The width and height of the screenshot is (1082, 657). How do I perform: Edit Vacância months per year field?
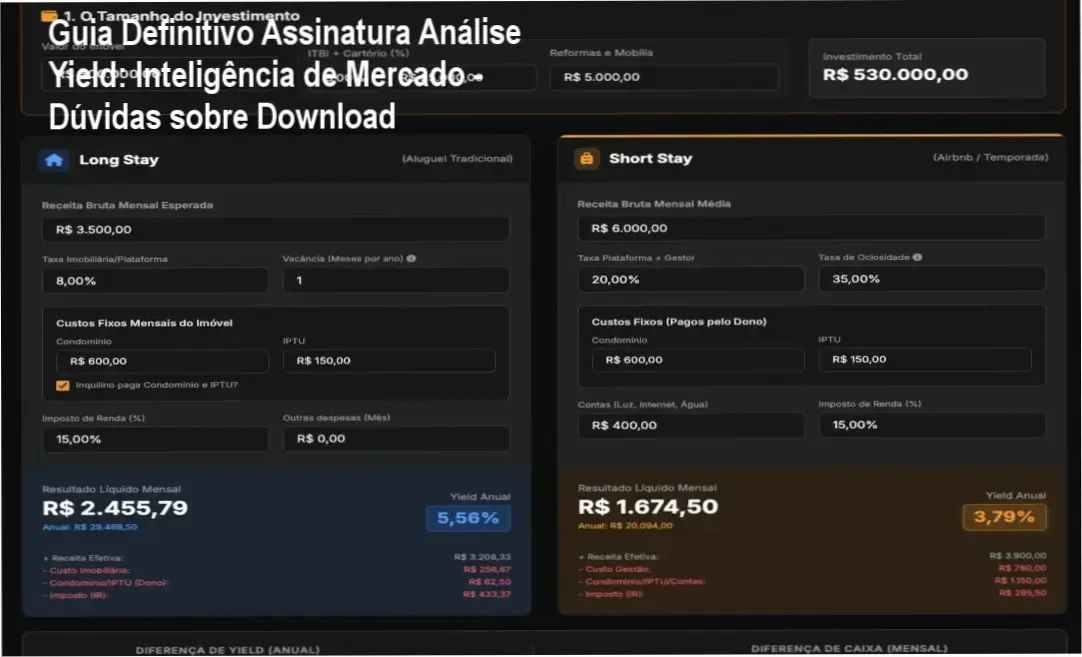coord(395,280)
